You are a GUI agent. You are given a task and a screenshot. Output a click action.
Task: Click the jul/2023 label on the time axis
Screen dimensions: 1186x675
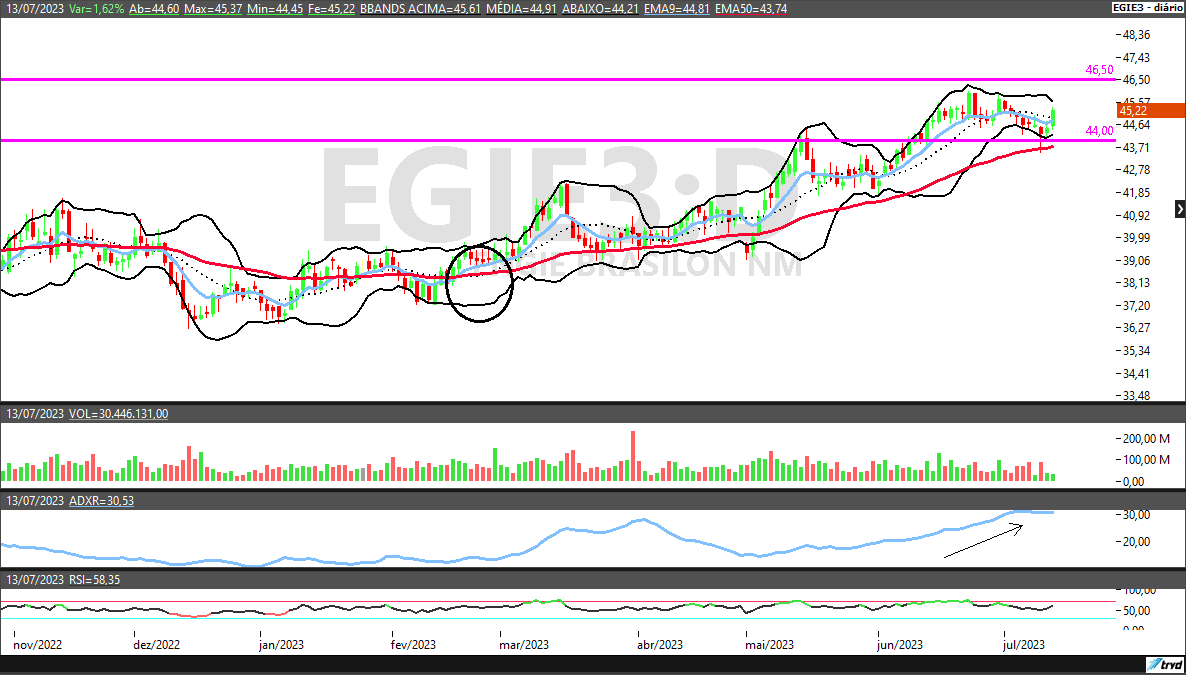[x=1023, y=645]
